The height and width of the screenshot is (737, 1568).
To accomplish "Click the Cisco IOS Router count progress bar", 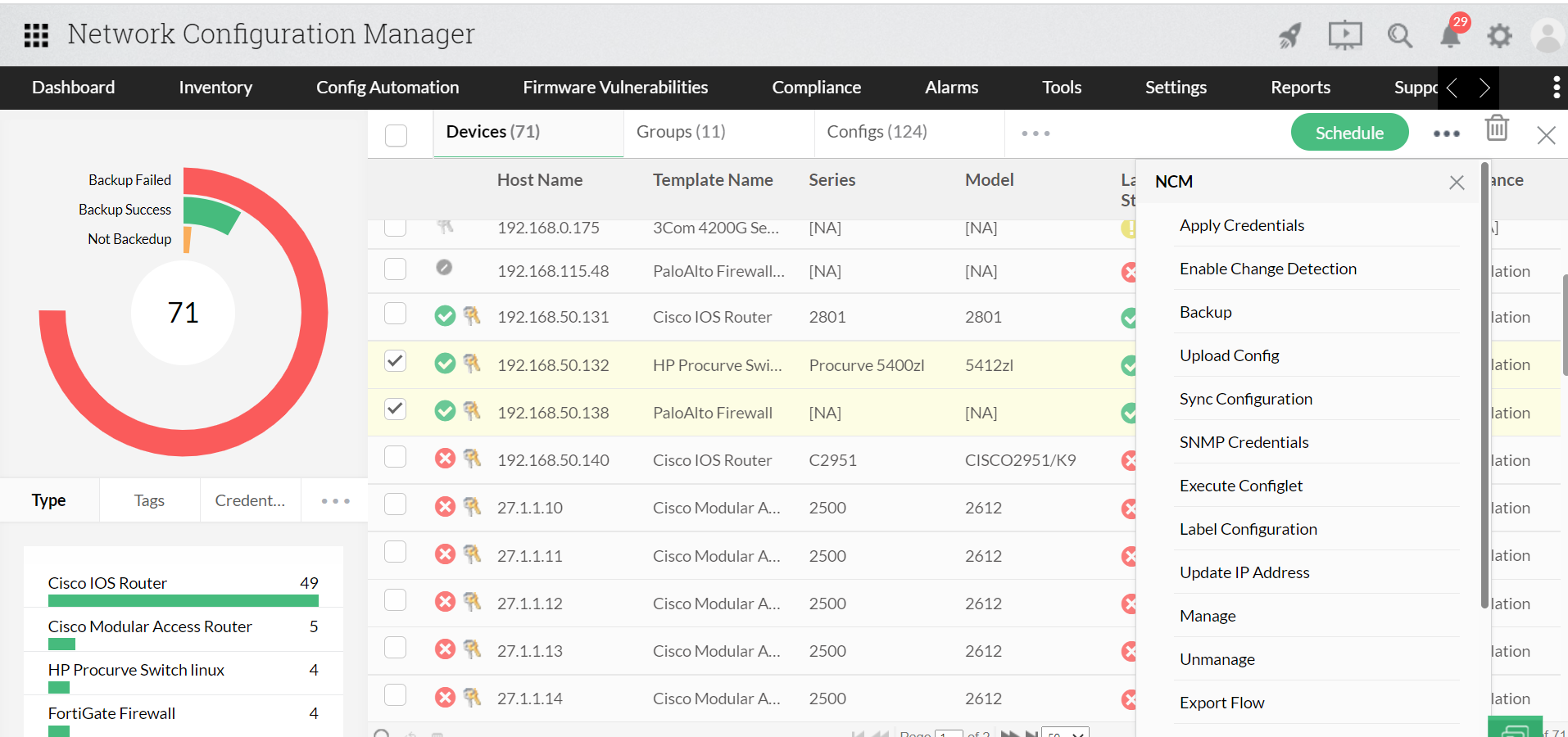I will coord(183,600).
